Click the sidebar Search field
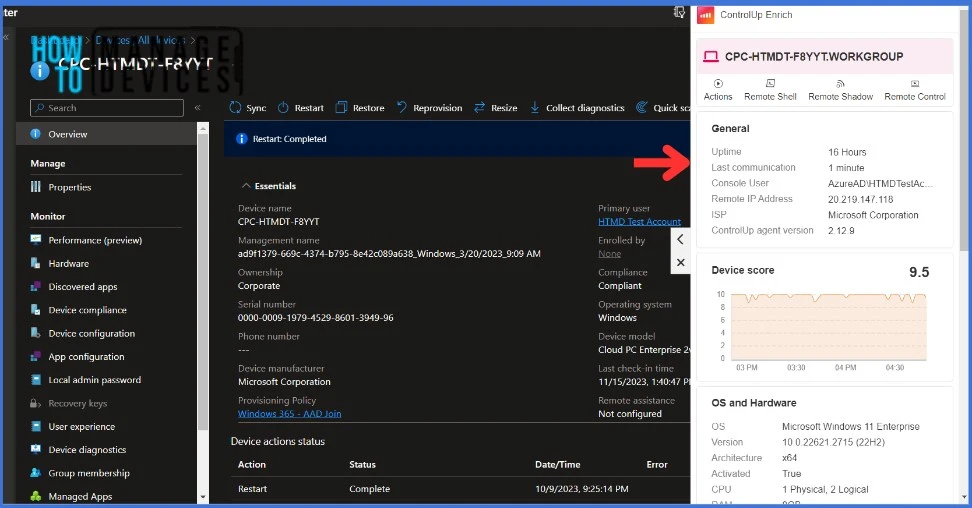This screenshot has height=508, width=972. coord(107,108)
